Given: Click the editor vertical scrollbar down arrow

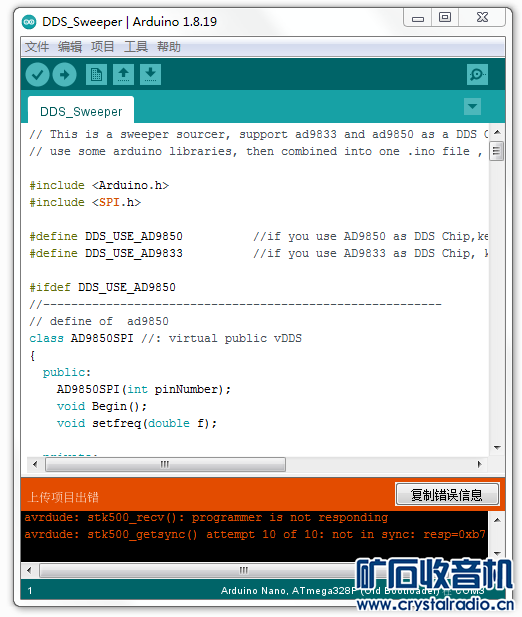Looking at the screenshot, I should click(497, 447).
